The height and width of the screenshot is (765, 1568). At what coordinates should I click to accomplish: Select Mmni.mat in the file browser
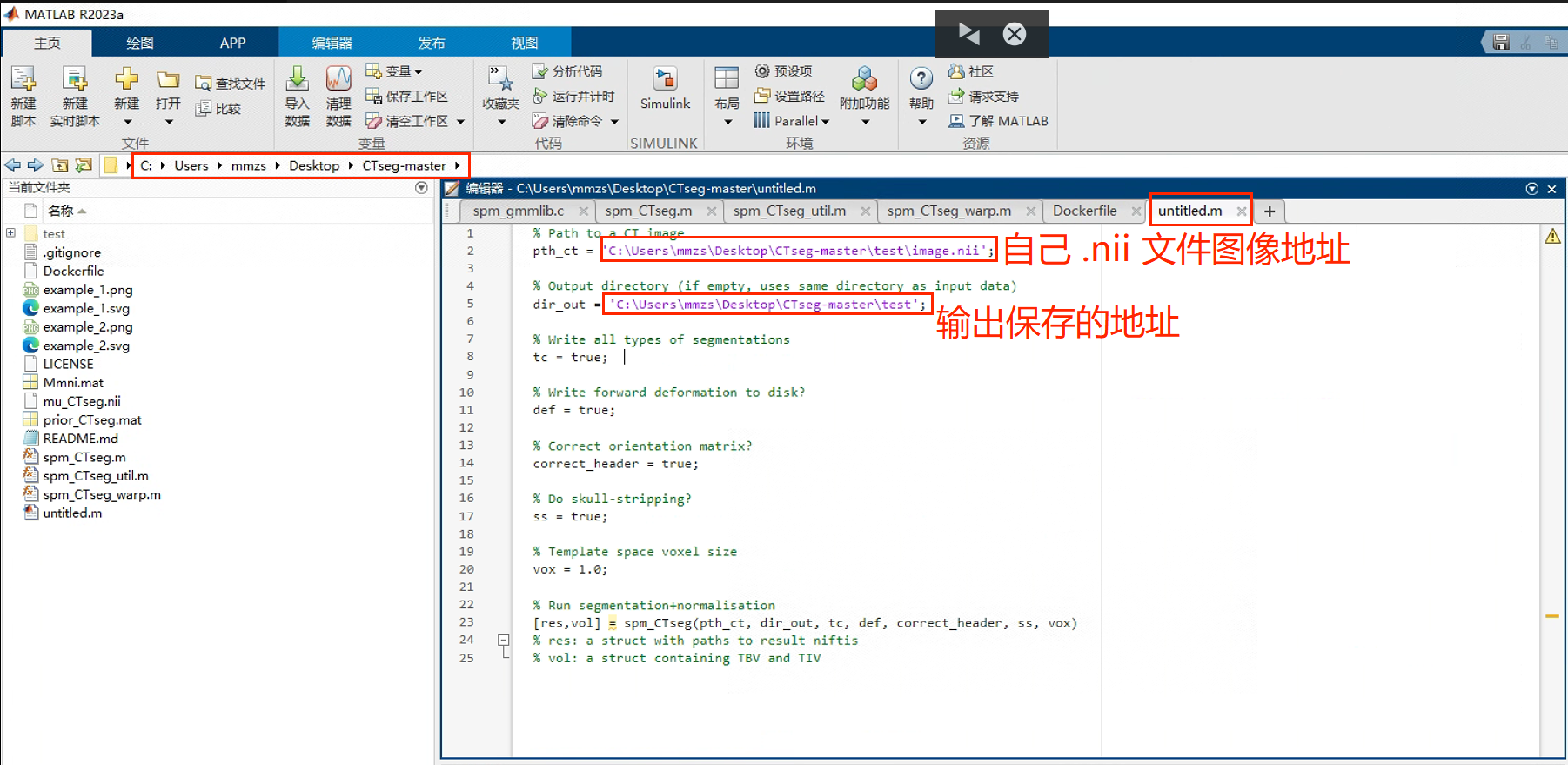coord(73,383)
